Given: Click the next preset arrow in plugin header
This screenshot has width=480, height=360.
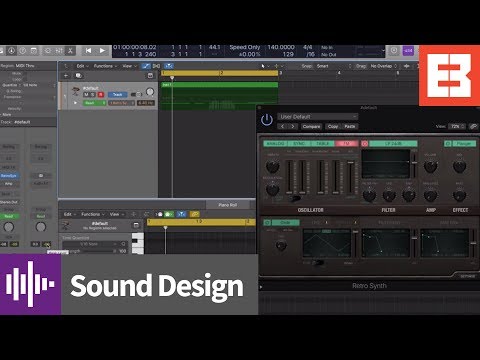Looking at the screenshot, I should tap(293, 126).
